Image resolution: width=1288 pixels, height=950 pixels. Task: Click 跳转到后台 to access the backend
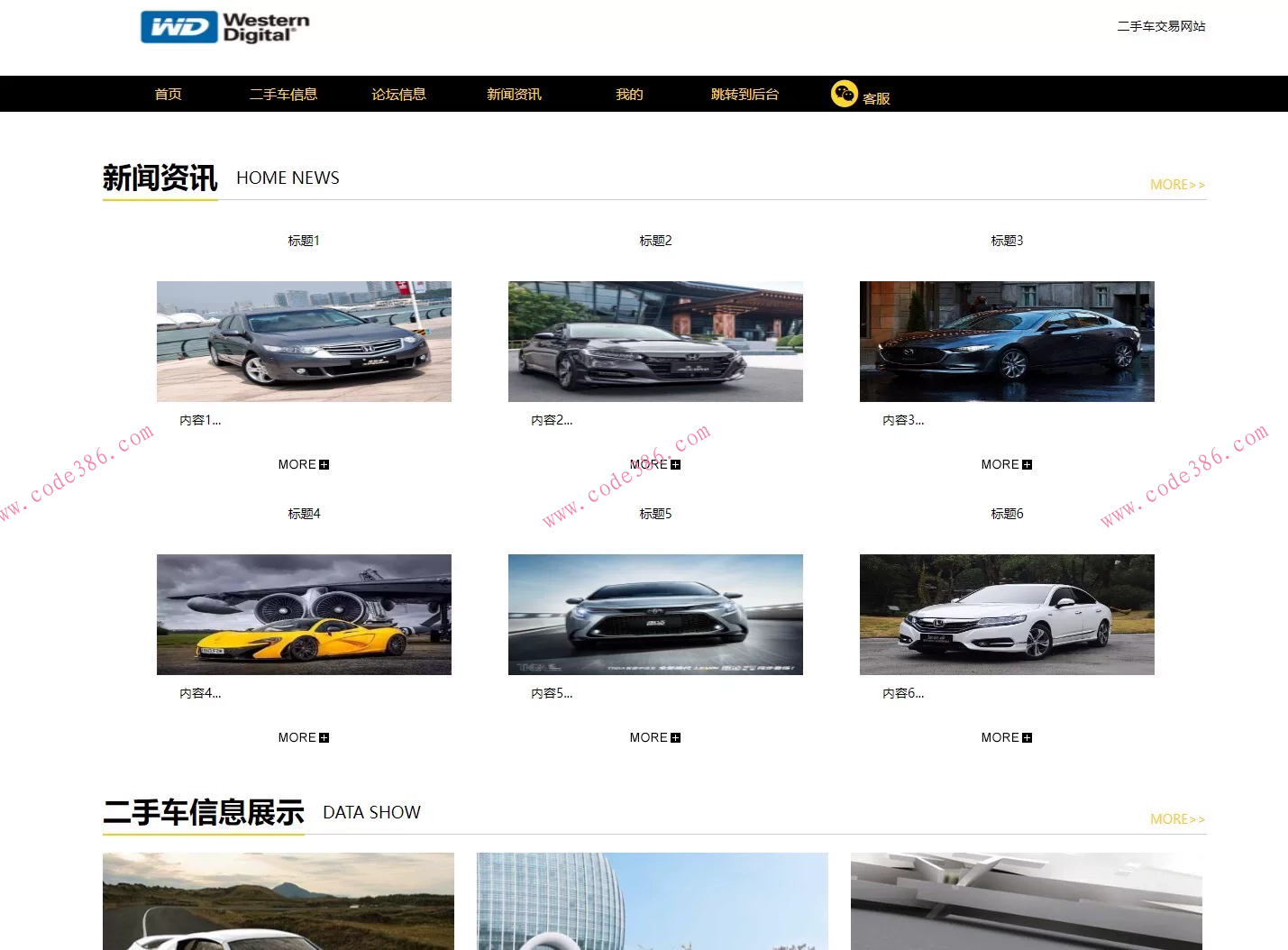tap(744, 94)
